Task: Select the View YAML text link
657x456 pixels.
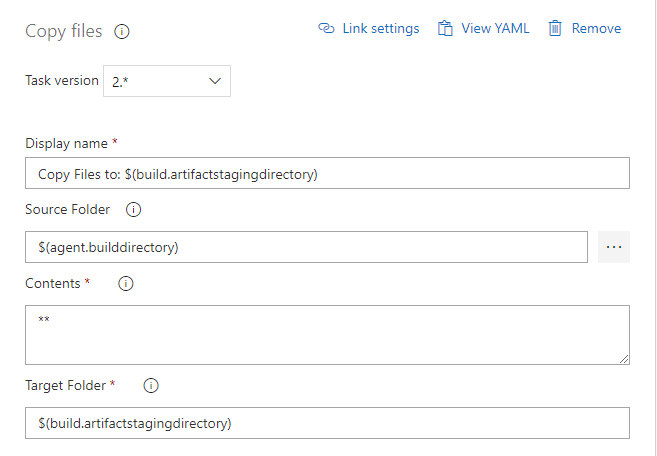Action: 495,29
